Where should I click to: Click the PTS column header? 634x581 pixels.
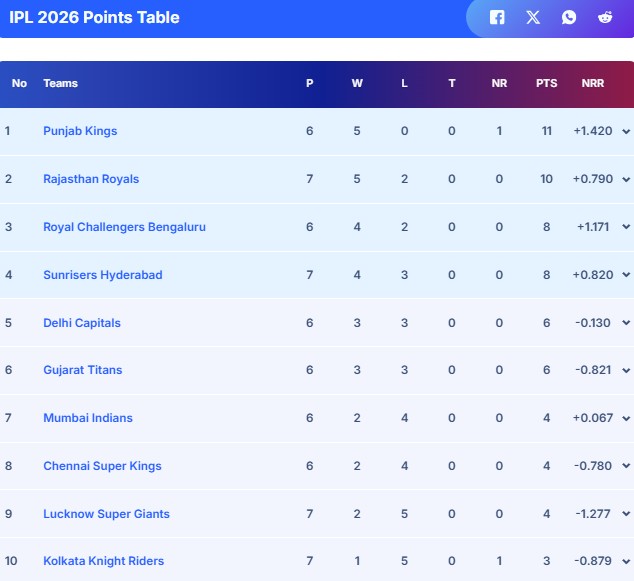tap(546, 83)
